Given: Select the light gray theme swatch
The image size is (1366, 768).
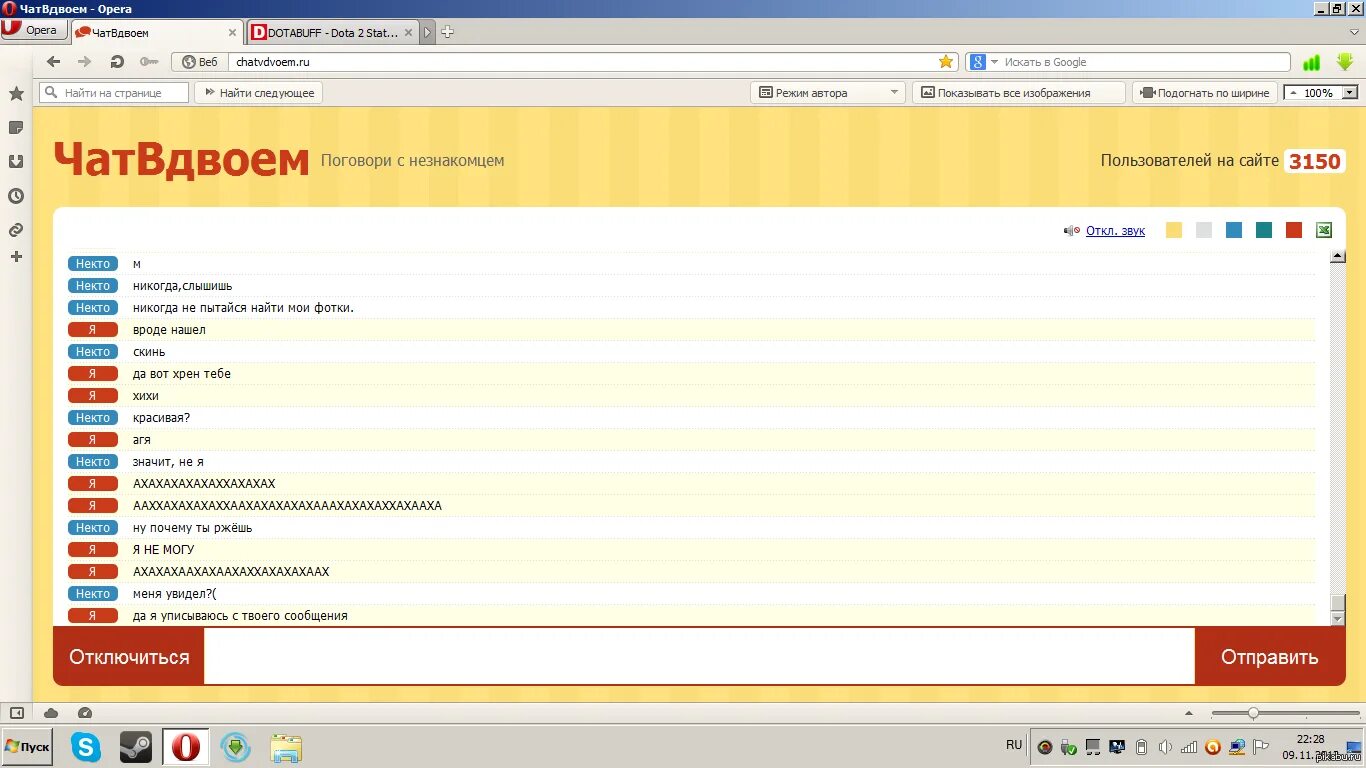Looking at the screenshot, I should 1204,230.
